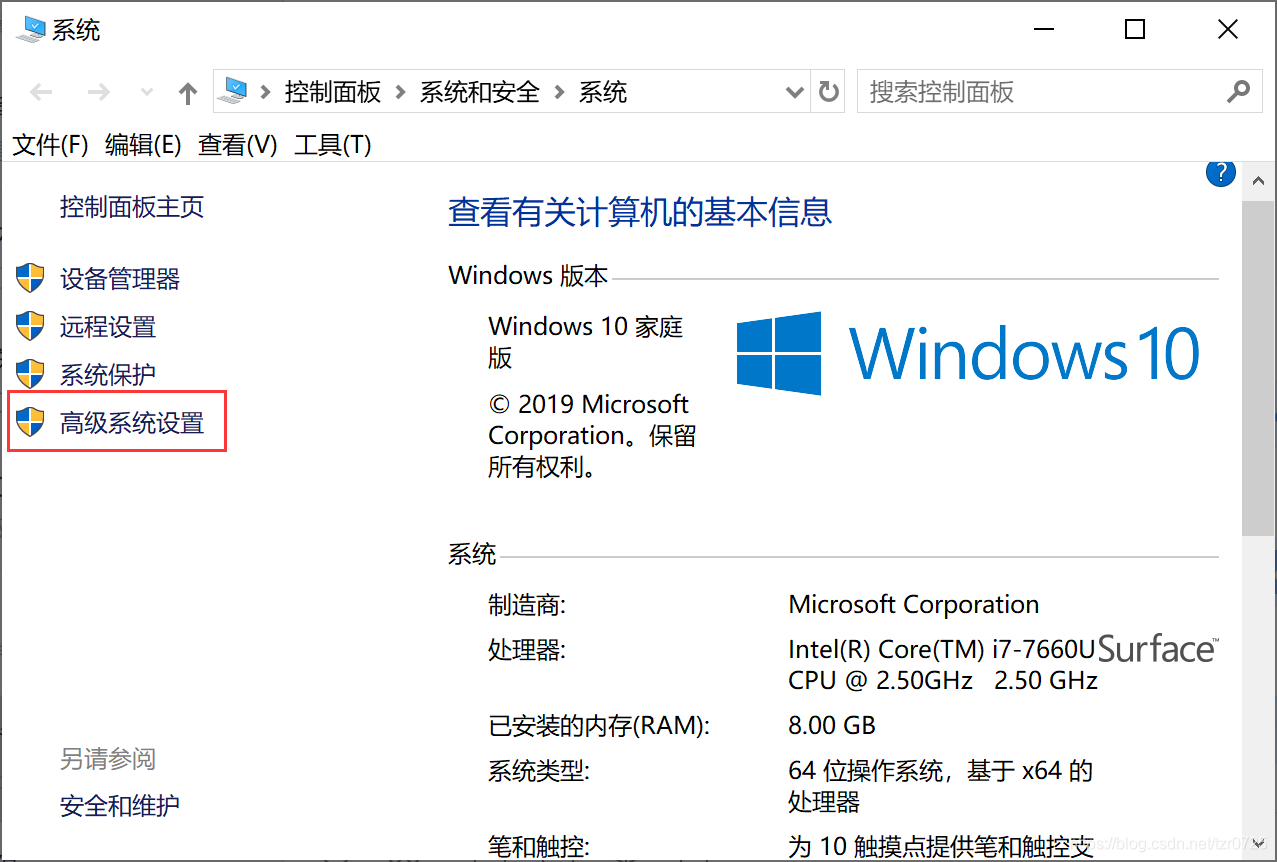Click shield icon beside 远程设置
1277x862 pixels.
pos(31,326)
